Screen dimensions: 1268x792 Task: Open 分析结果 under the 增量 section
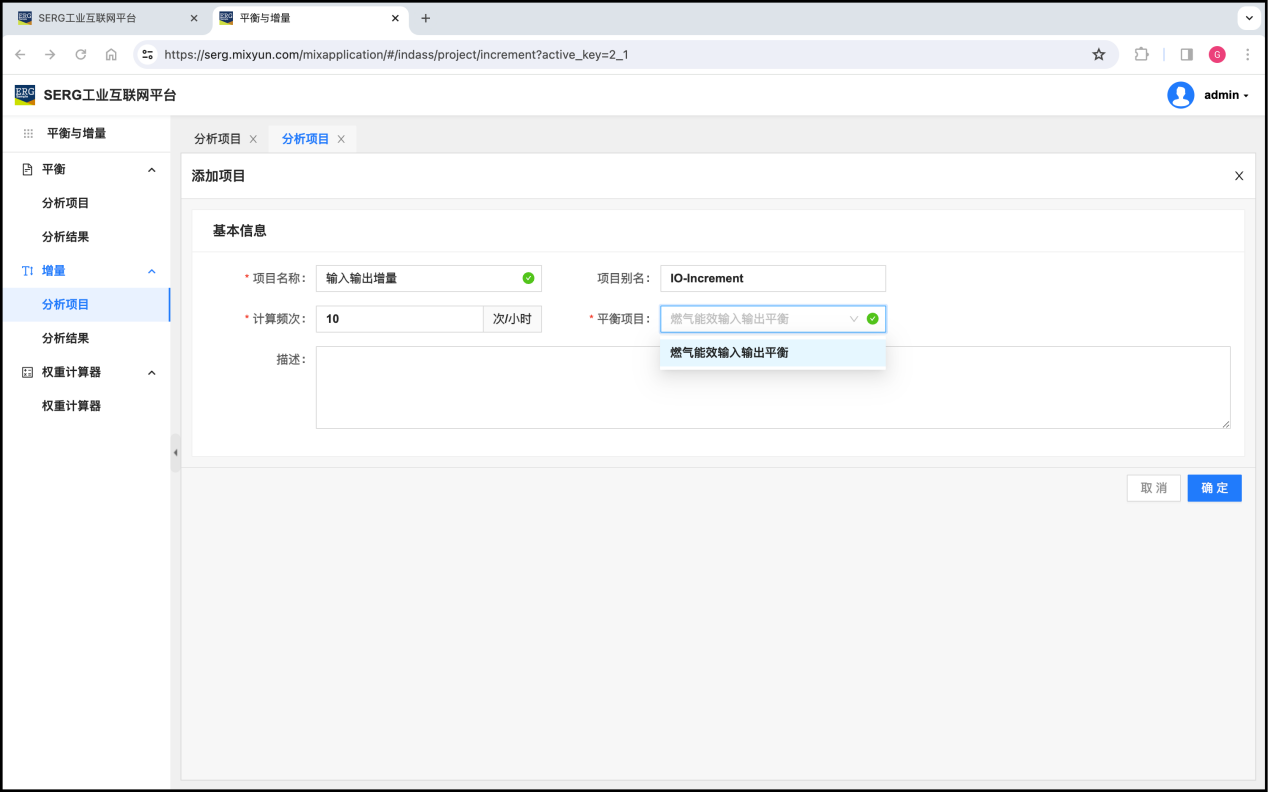[65, 338]
